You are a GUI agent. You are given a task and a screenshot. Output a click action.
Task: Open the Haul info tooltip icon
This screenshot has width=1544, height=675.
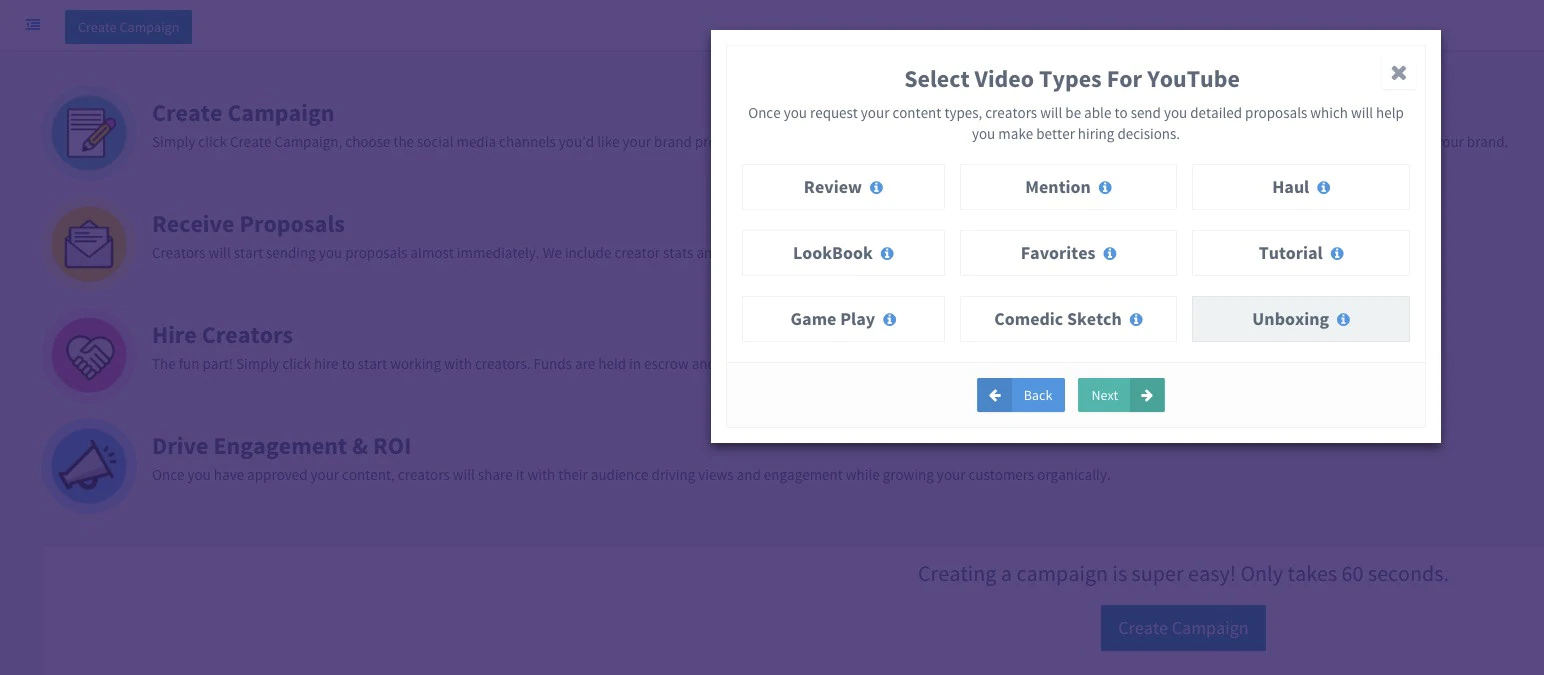[1323, 188]
